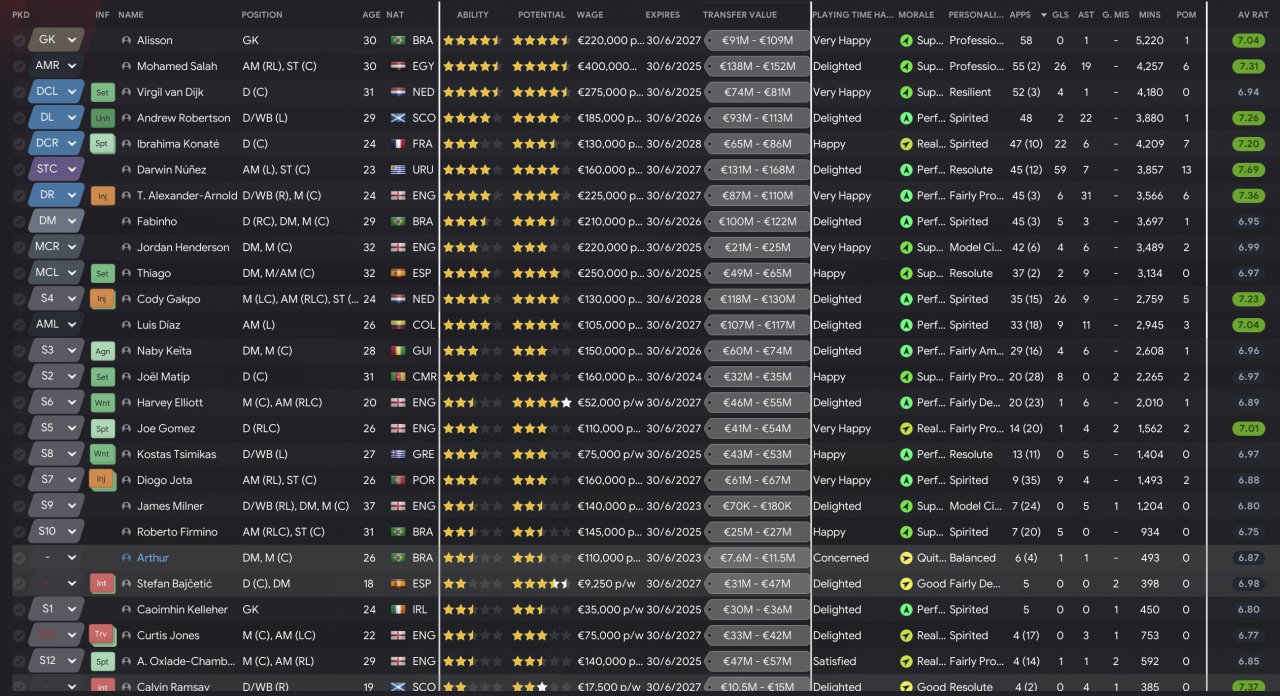1280x696 pixels.
Task: Click Harvey Elliott's Wnt wanted icon
Action: 102,403
